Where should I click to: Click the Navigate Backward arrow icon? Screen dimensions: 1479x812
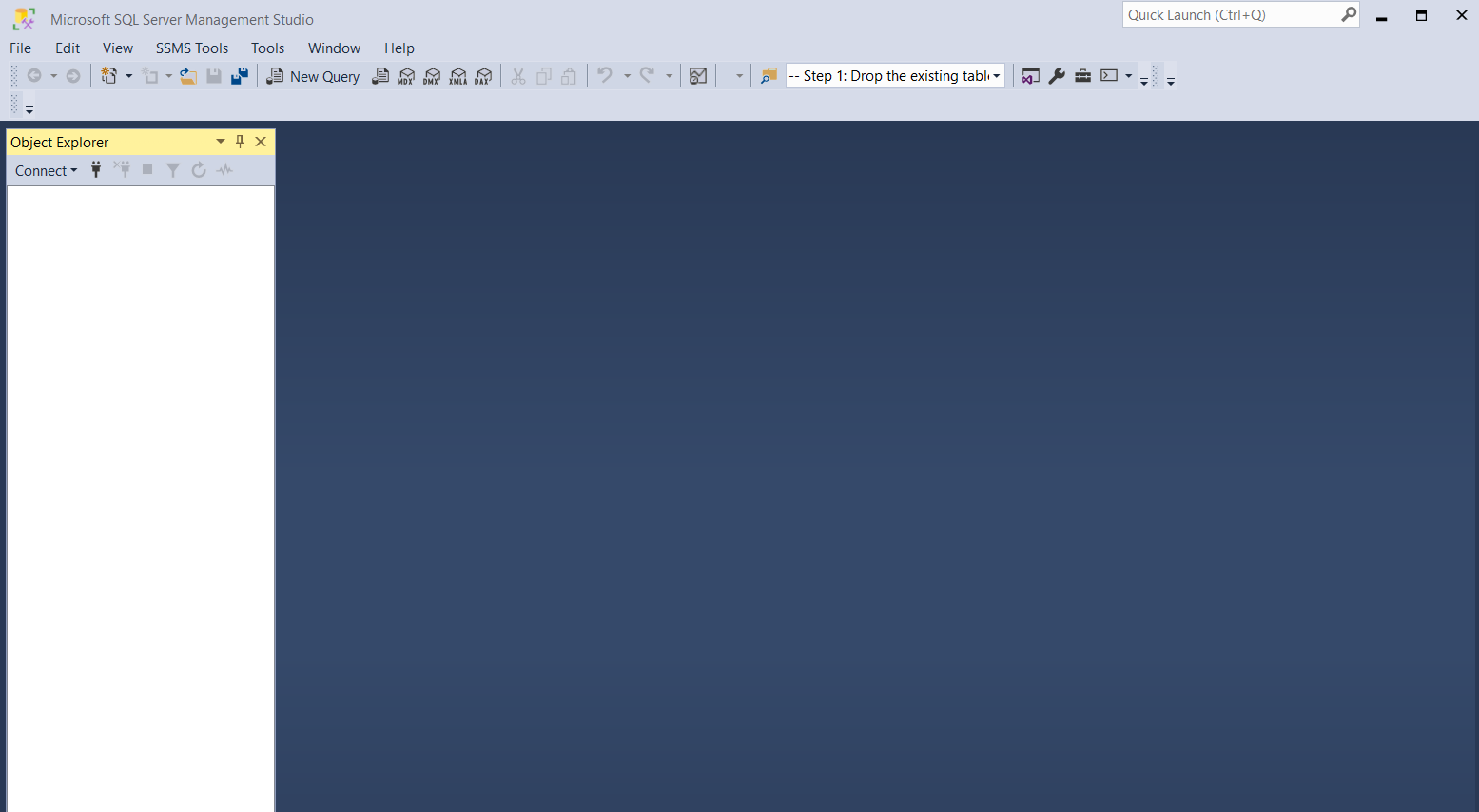pos(34,76)
